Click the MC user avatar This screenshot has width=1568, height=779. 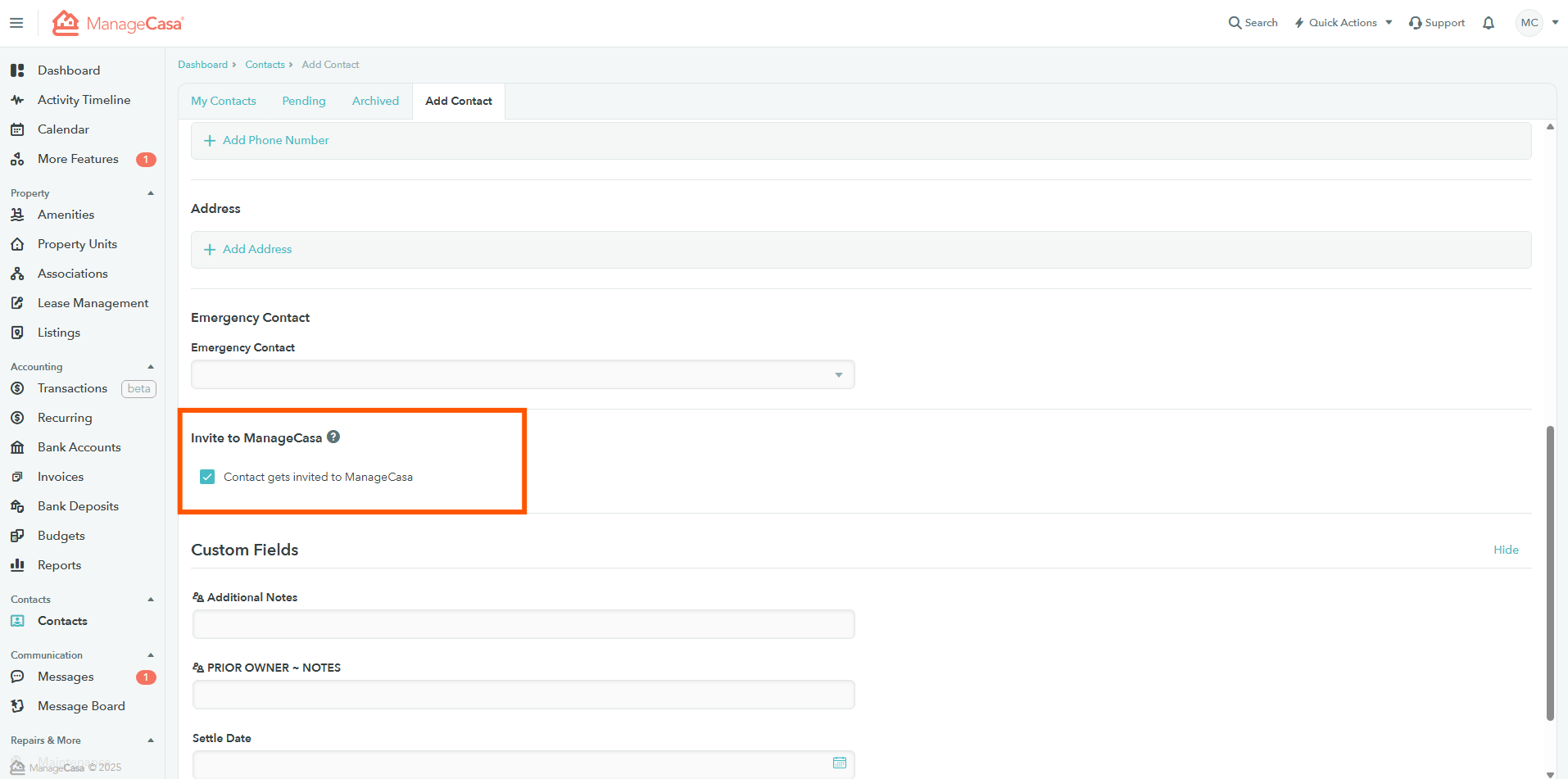tap(1529, 23)
